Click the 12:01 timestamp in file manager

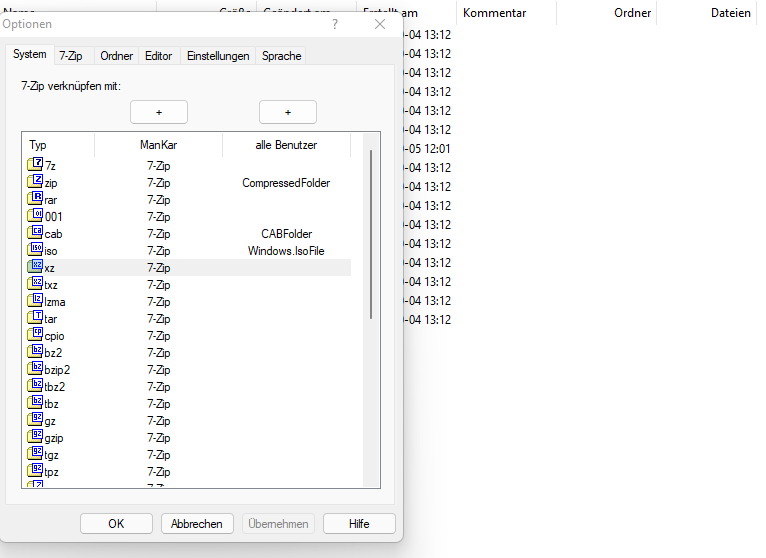(x=437, y=149)
